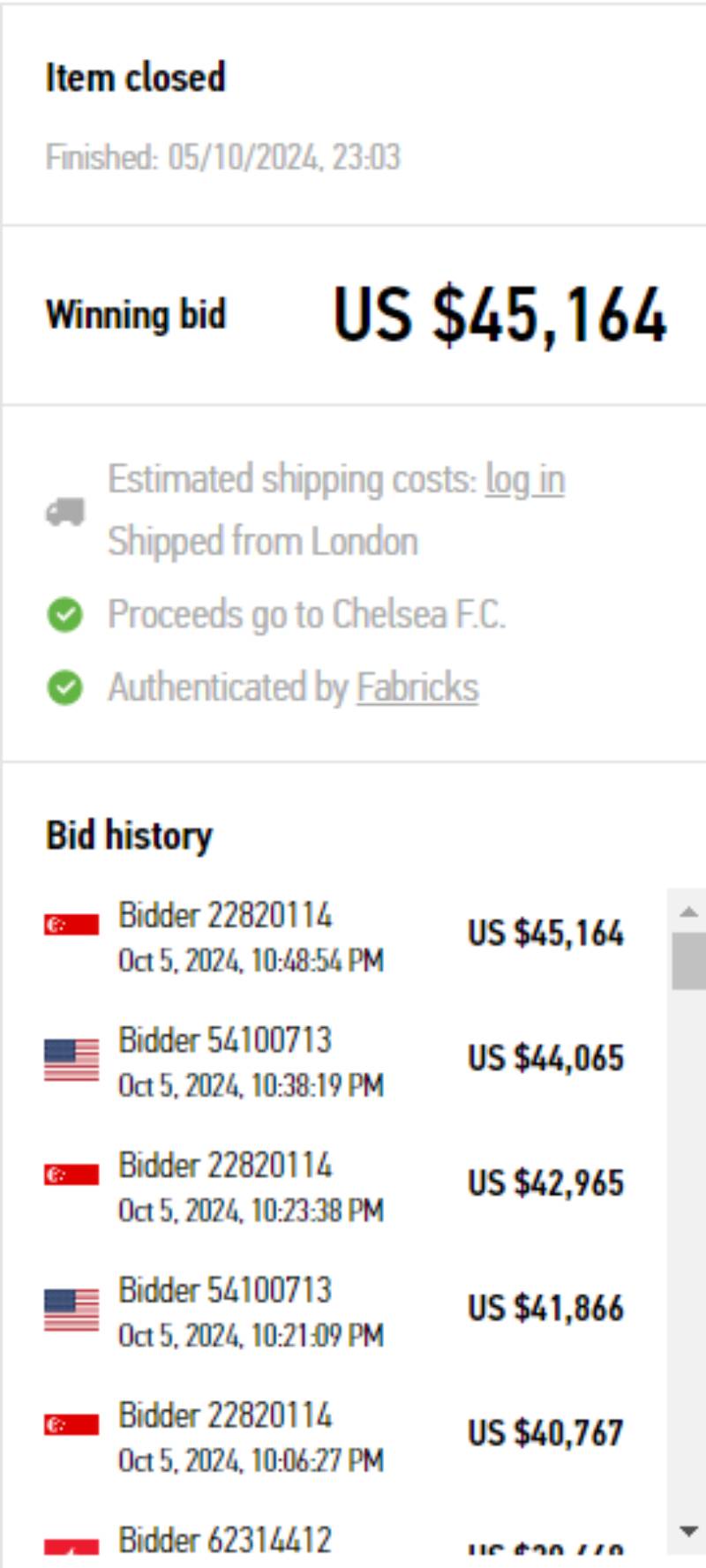The height and width of the screenshot is (1568, 706).
Task: Click flag icon for the $40,767 bid
Action: pos(71,1425)
